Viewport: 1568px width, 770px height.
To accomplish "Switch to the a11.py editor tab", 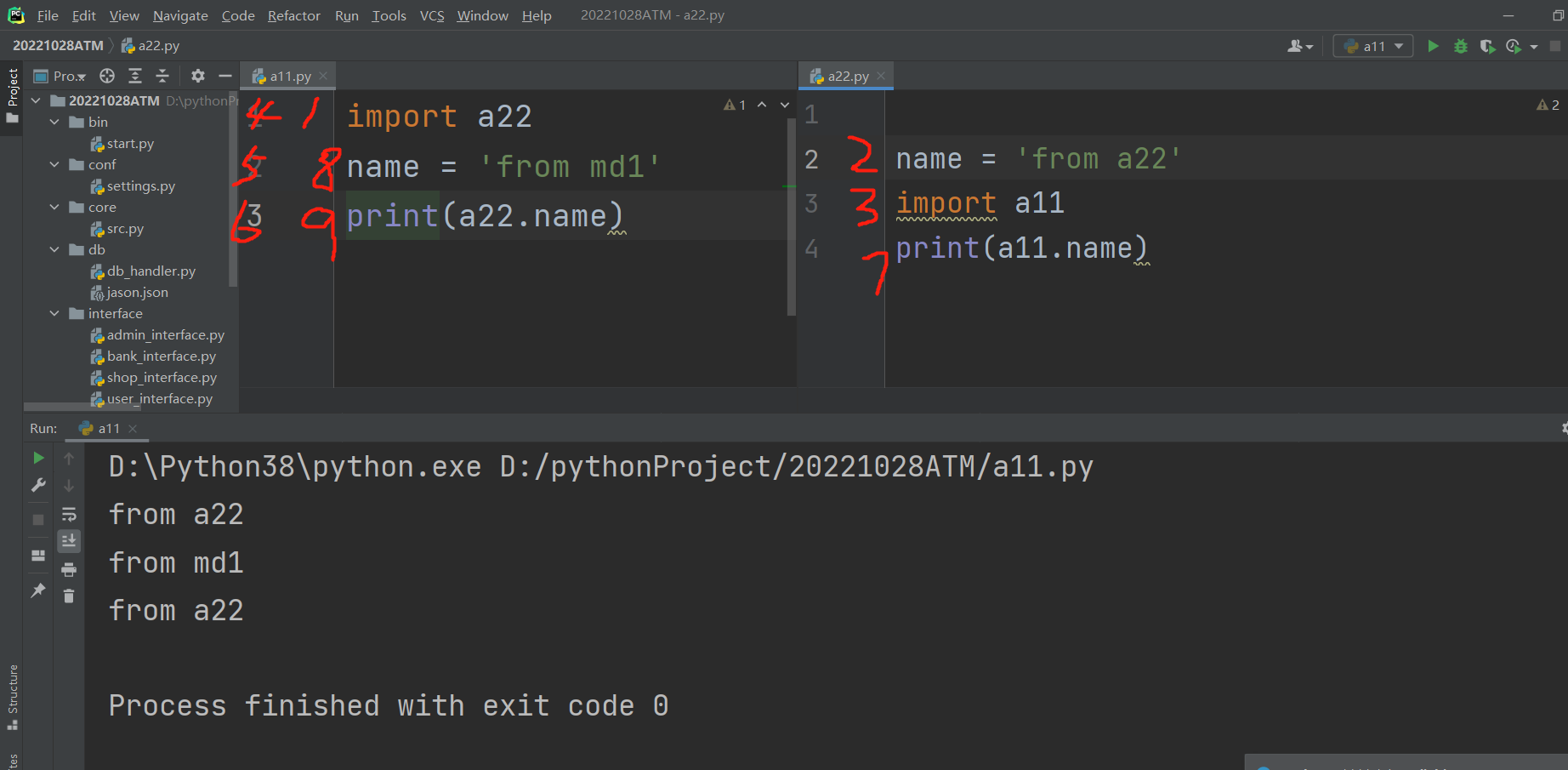I will tap(290, 76).
